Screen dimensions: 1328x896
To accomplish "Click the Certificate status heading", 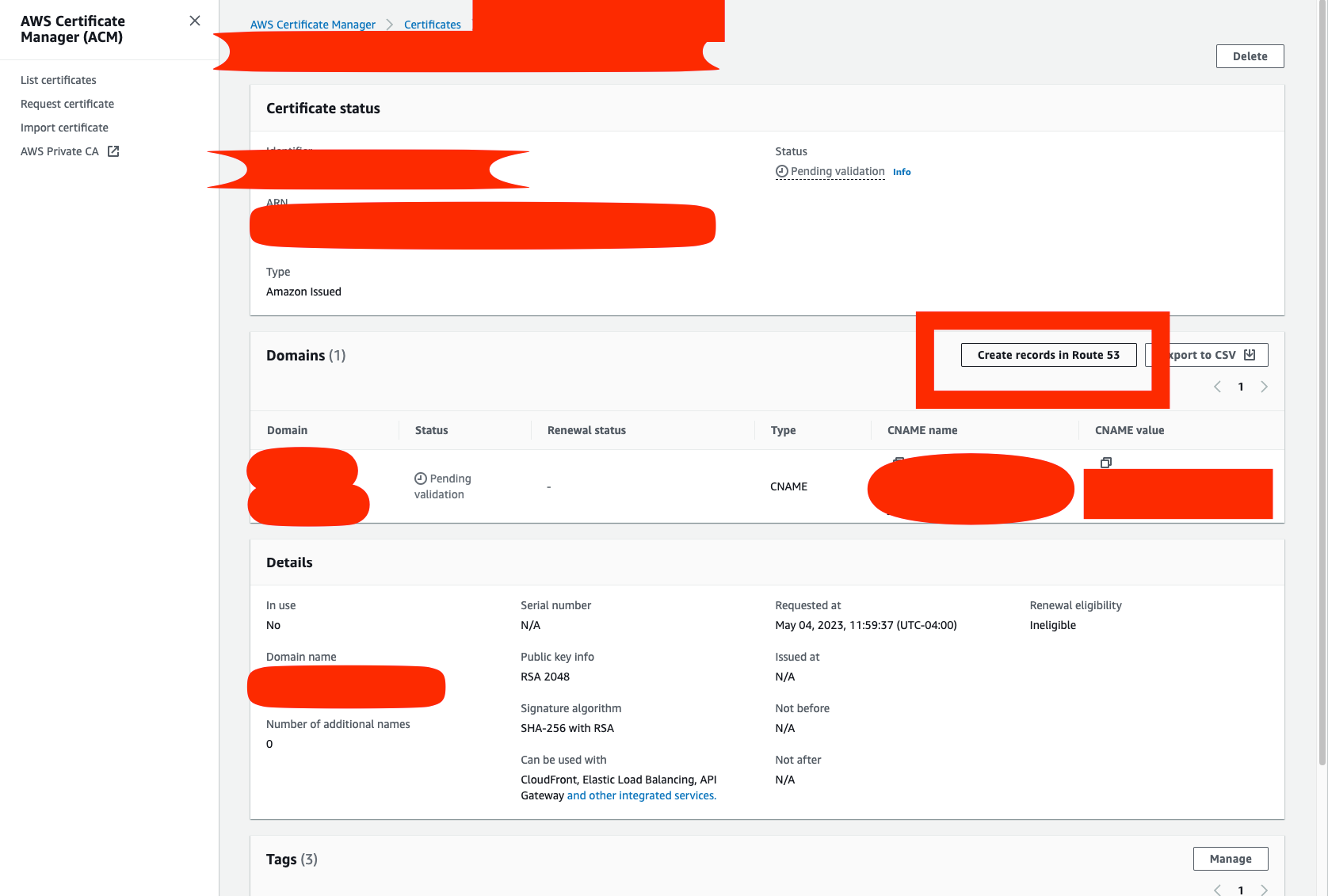I will click(x=323, y=109).
